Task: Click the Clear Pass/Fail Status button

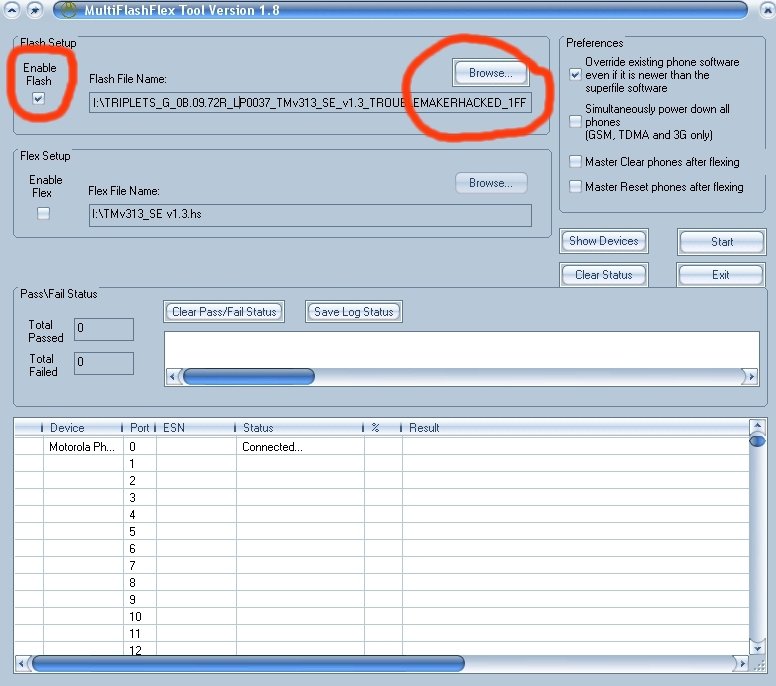Action: click(224, 312)
